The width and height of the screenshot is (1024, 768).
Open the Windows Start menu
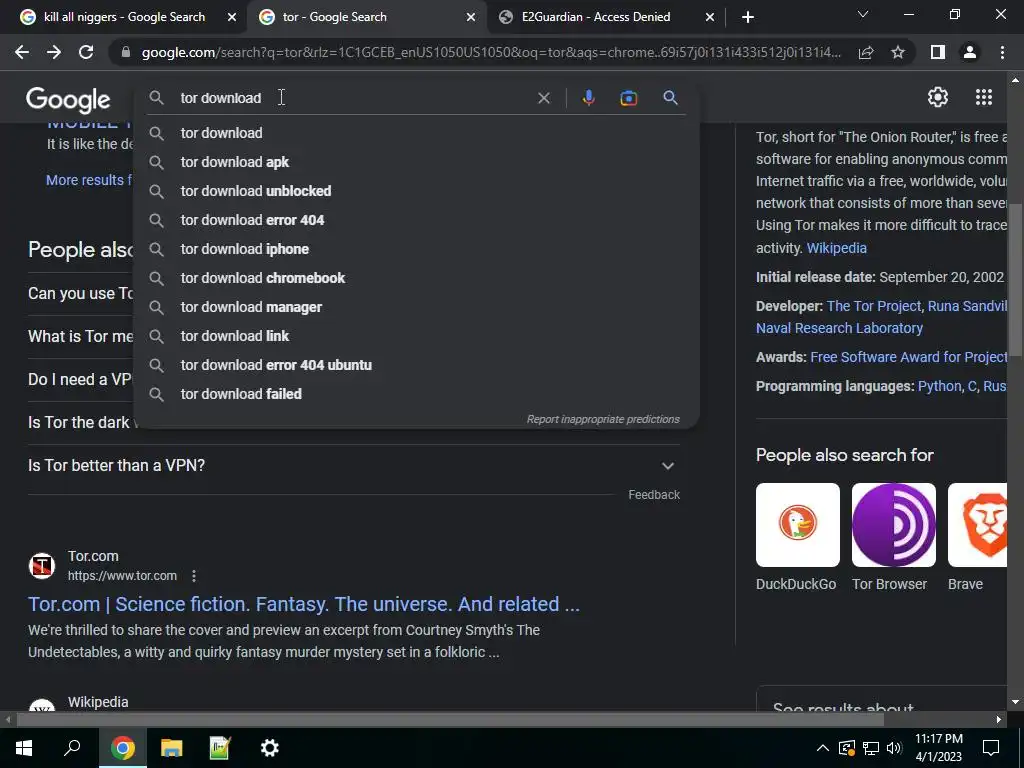(24, 748)
